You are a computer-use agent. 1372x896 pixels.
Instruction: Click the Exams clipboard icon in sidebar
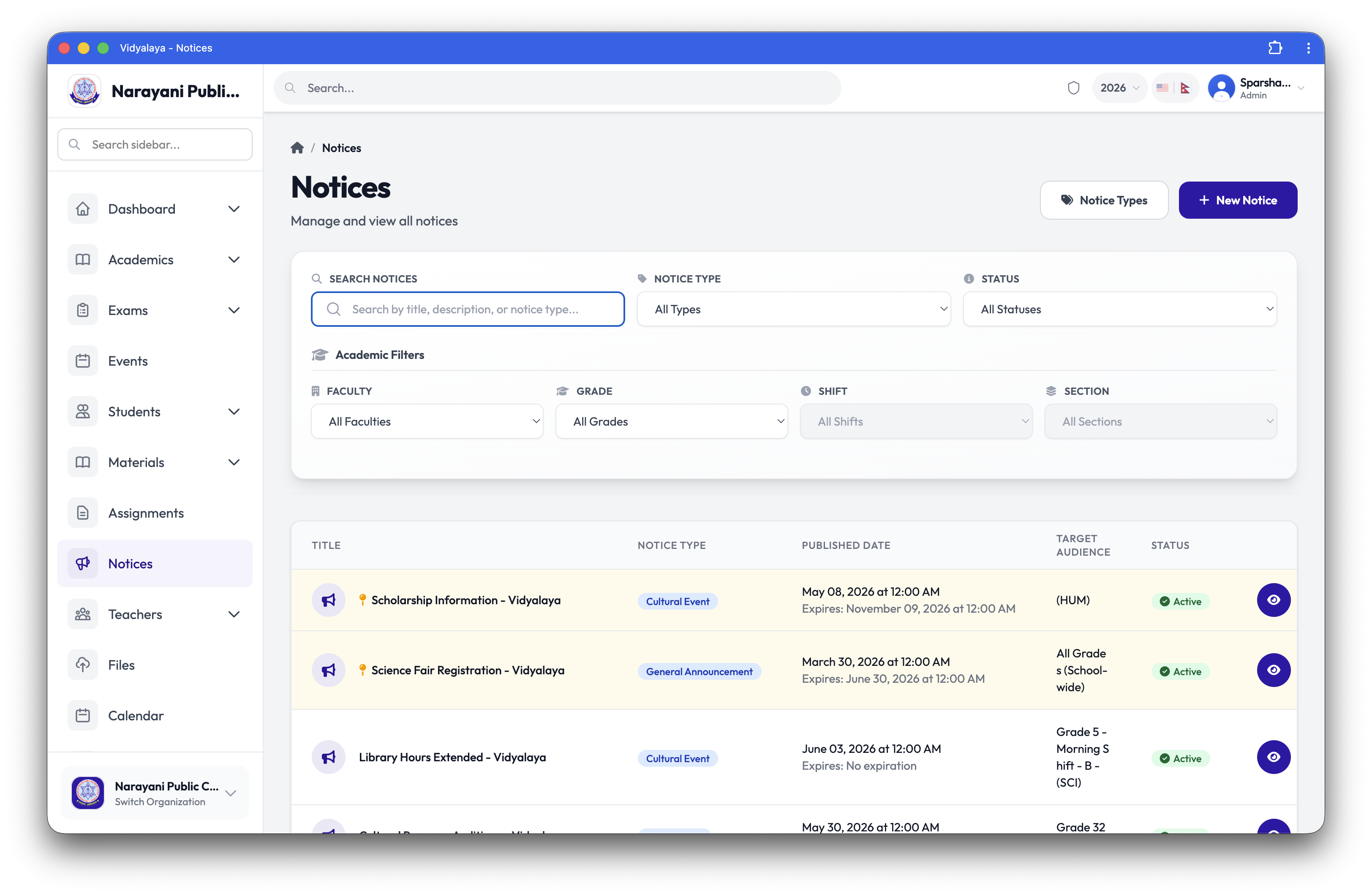pos(83,311)
